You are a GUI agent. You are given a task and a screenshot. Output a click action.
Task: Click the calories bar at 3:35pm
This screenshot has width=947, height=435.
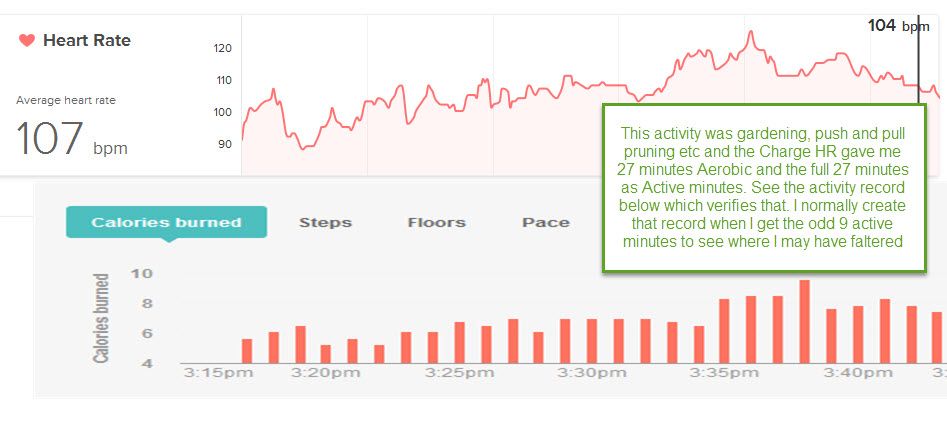(724, 331)
